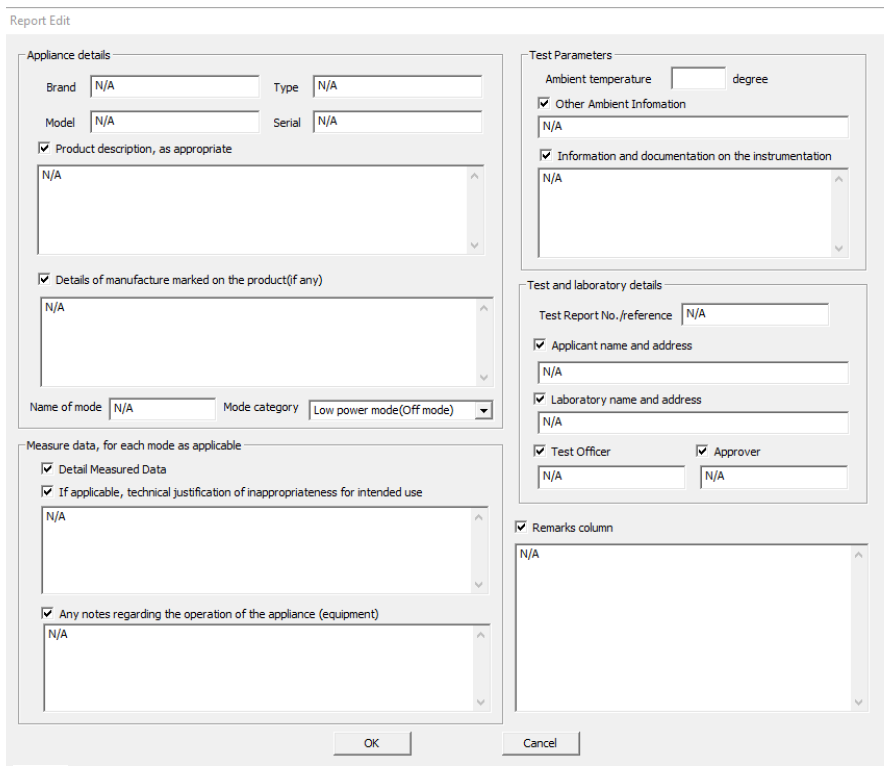Uncheck the Test Officer checkbox
This screenshot has width=888, height=769.
540,452
